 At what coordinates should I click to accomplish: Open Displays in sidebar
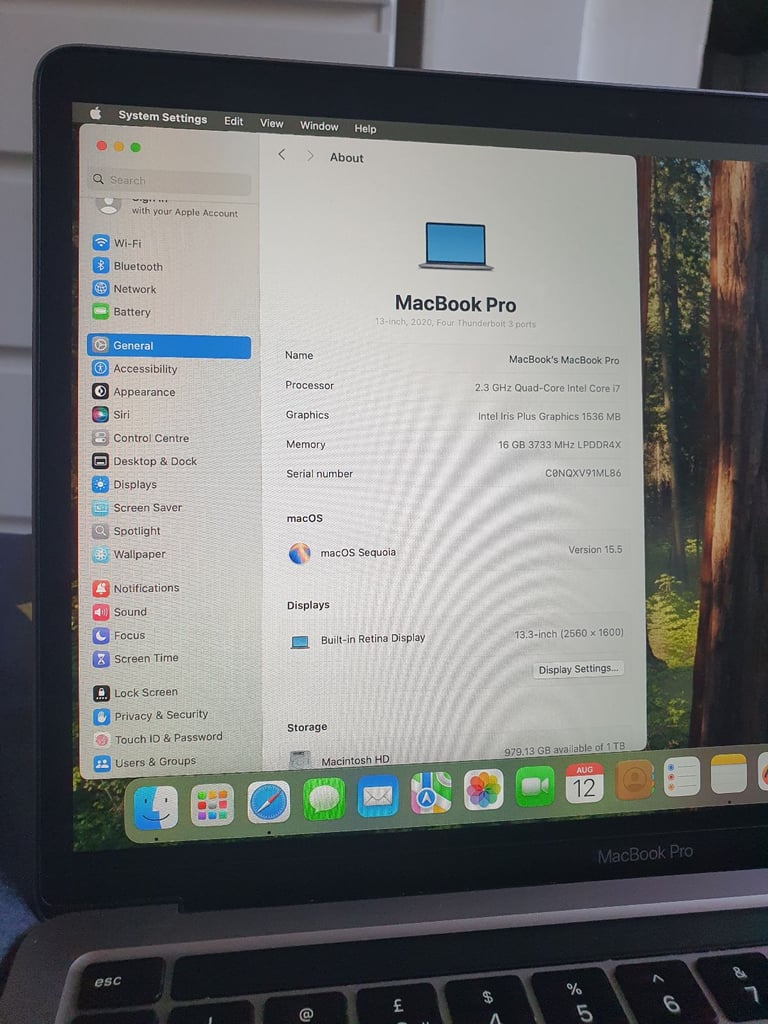coord(125,484)
